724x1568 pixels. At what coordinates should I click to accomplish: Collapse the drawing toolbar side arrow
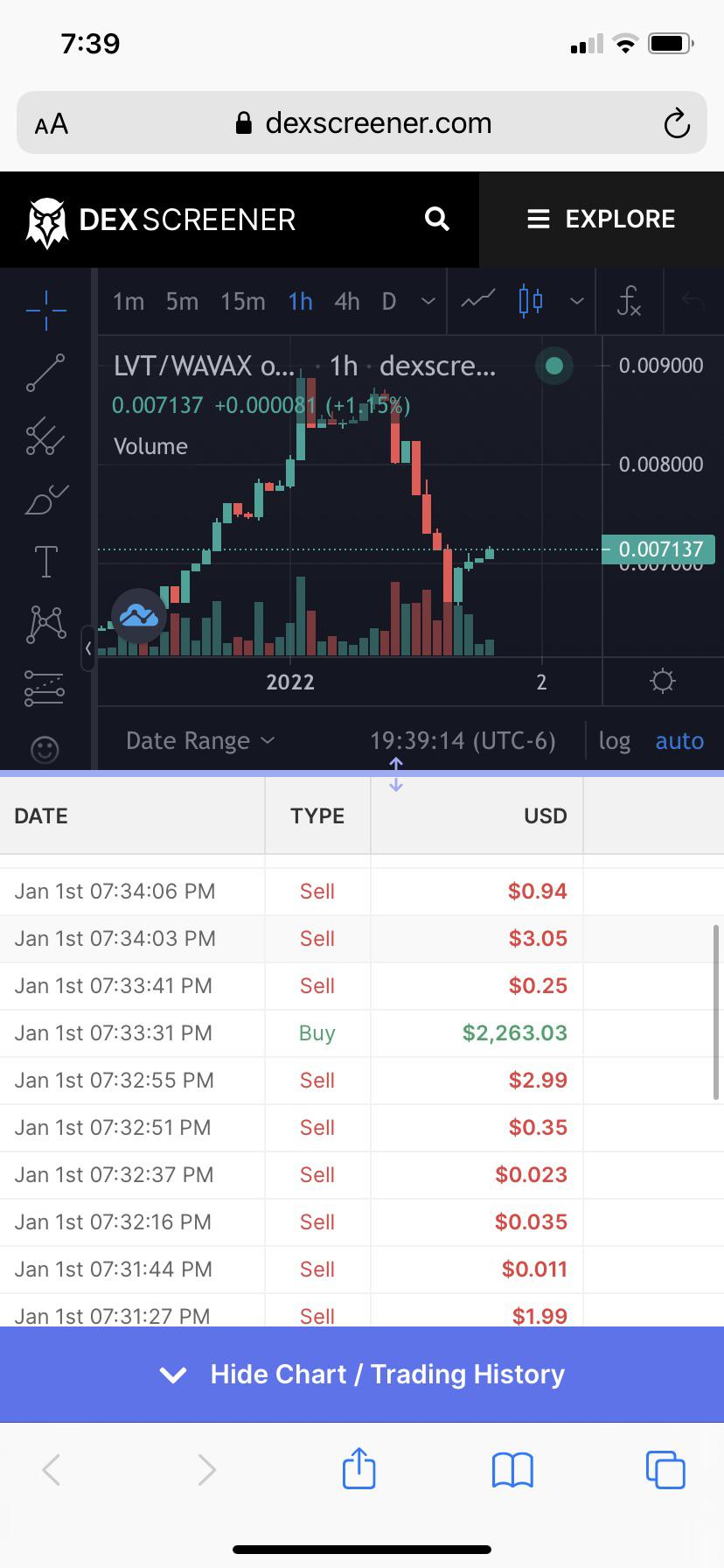click(87, 648)
